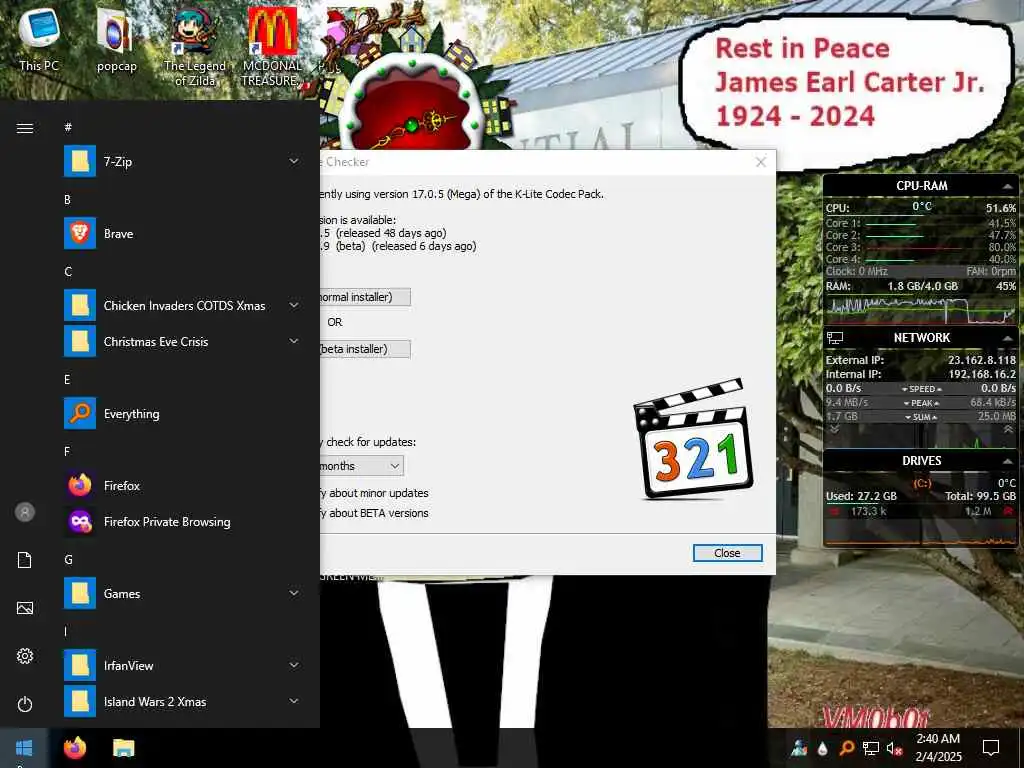Launch Brave from the Start menu
Image resolution: width=1024 pixels, height=768 pixels.
(182, 233)
